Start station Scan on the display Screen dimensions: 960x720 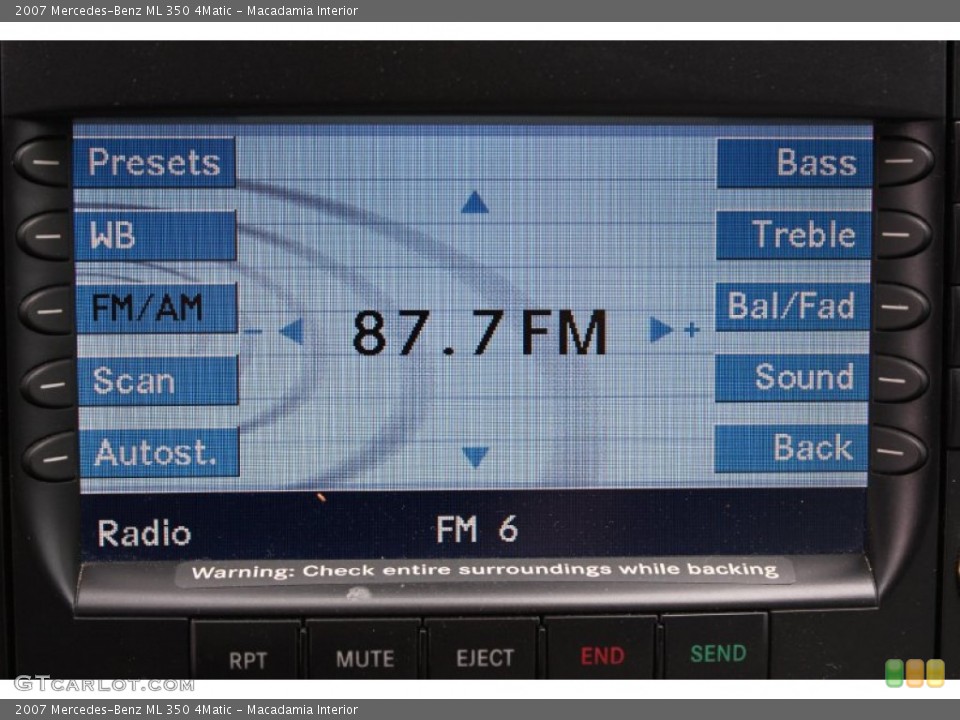click(158, 380)
